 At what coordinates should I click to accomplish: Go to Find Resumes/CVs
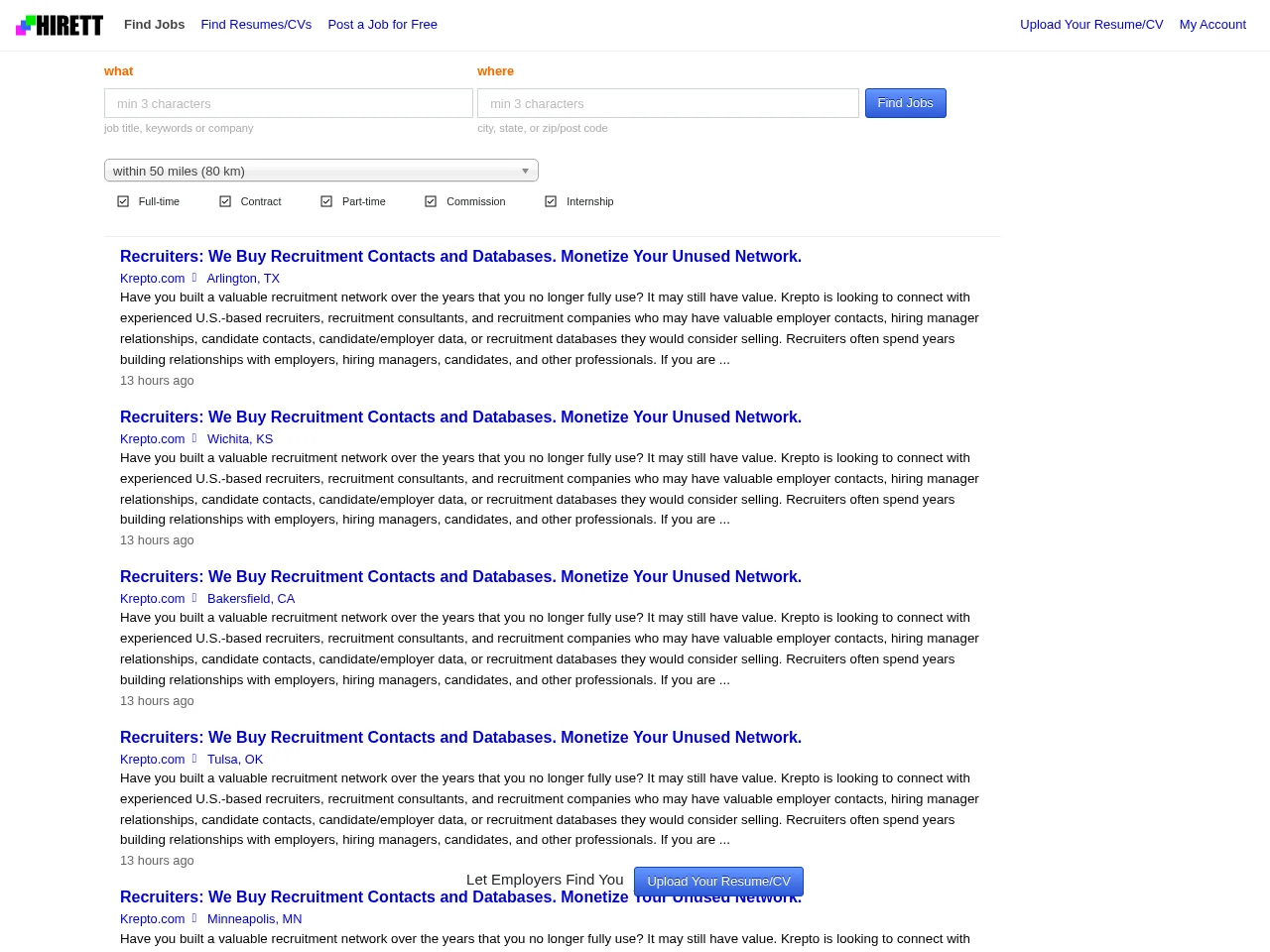256,25
